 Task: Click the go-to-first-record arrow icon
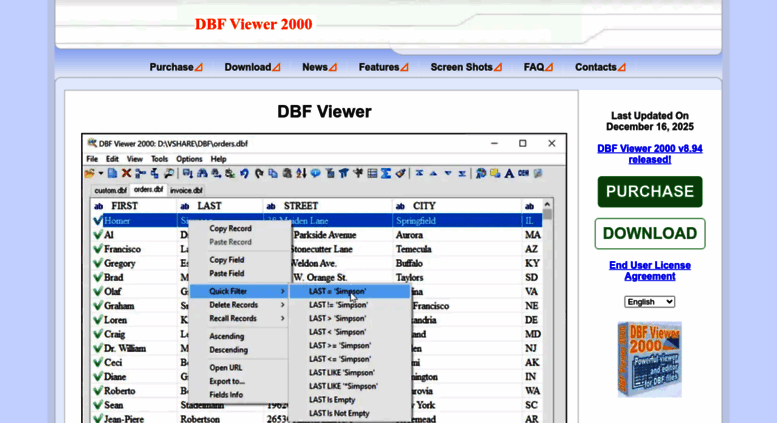pyautogui.click(x=419, y=173)
